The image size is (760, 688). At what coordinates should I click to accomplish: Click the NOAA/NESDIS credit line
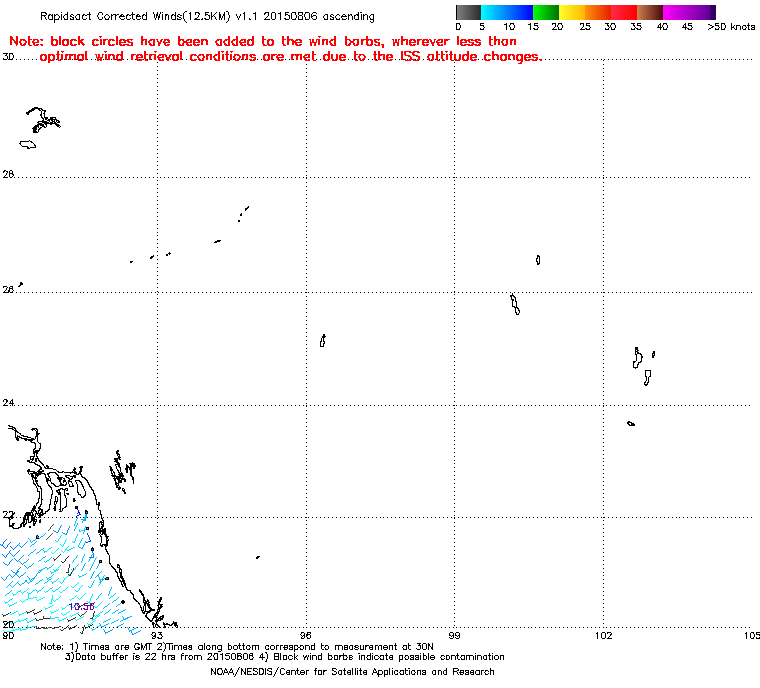(x=352, y=672)
